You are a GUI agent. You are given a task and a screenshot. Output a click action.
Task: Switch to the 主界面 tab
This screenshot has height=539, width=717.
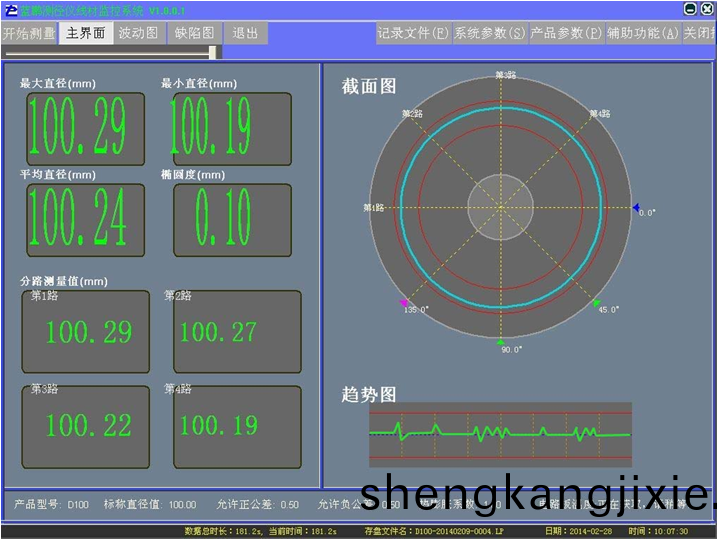point(86,33)
